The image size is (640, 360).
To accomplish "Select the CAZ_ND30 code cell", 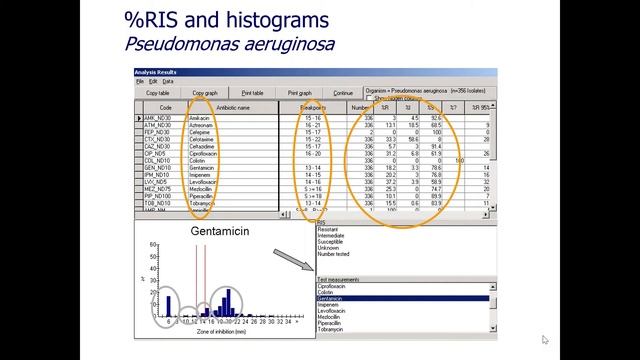I will pyautogui.click(x=165, y=147).
